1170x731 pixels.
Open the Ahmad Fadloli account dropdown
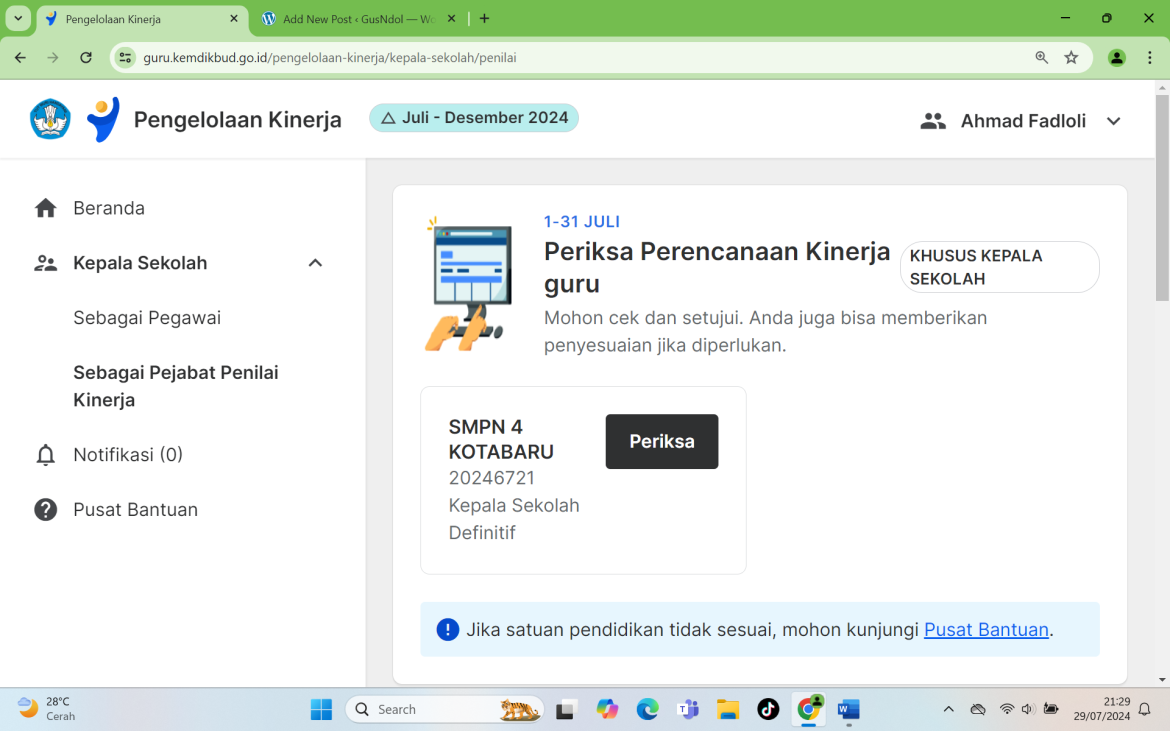(1113, 121)
